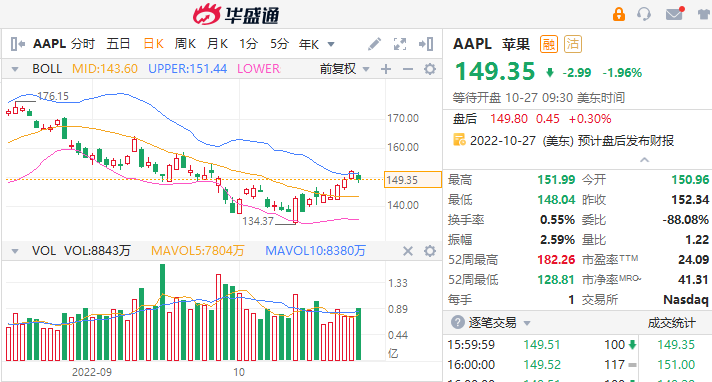This screenshot has height=382, width=712.
Task: Switch to the 周K tab
Action: (x=185, y=44)
